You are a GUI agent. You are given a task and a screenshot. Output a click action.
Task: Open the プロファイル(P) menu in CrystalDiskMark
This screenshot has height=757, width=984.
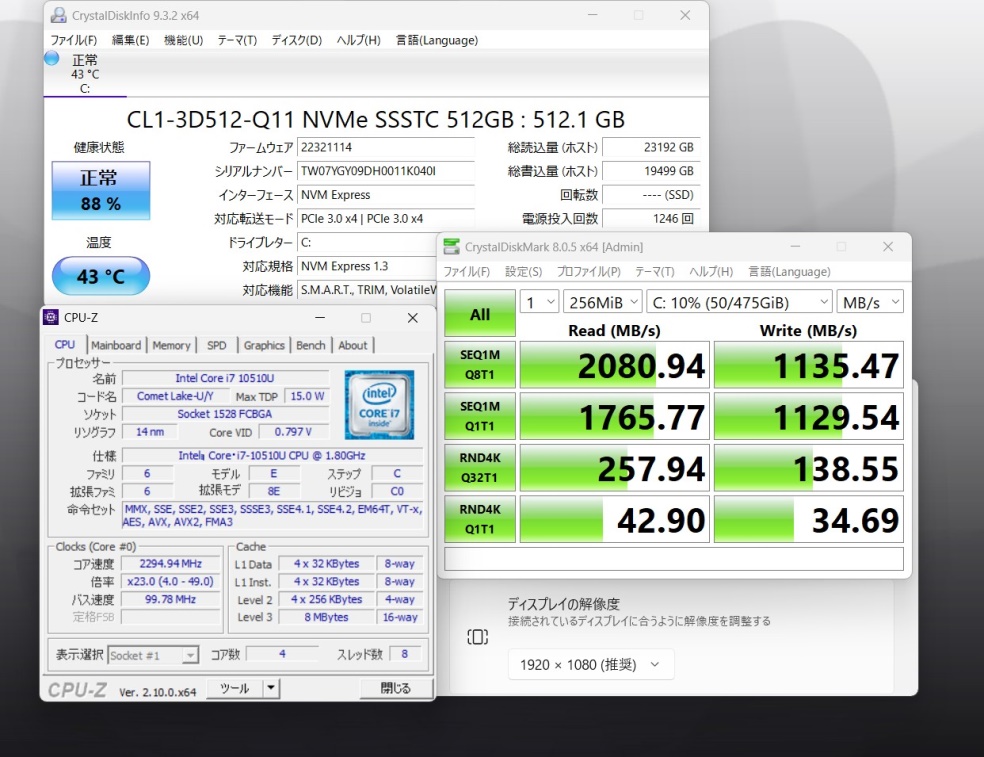point(589,272)
